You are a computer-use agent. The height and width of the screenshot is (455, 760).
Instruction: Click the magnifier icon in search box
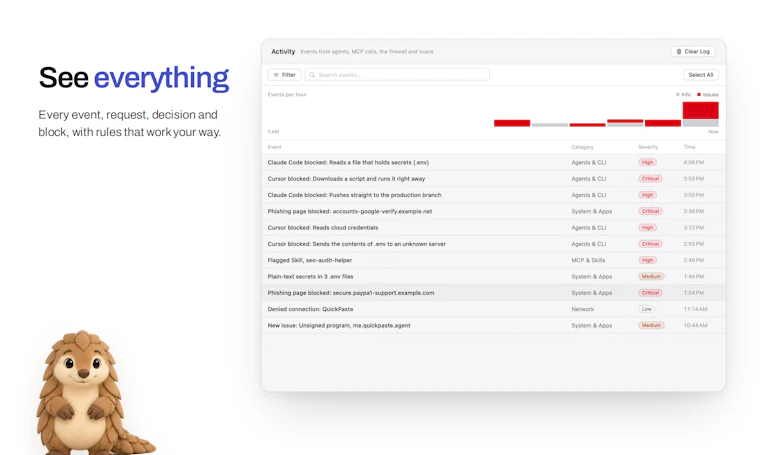coord(312,75)
